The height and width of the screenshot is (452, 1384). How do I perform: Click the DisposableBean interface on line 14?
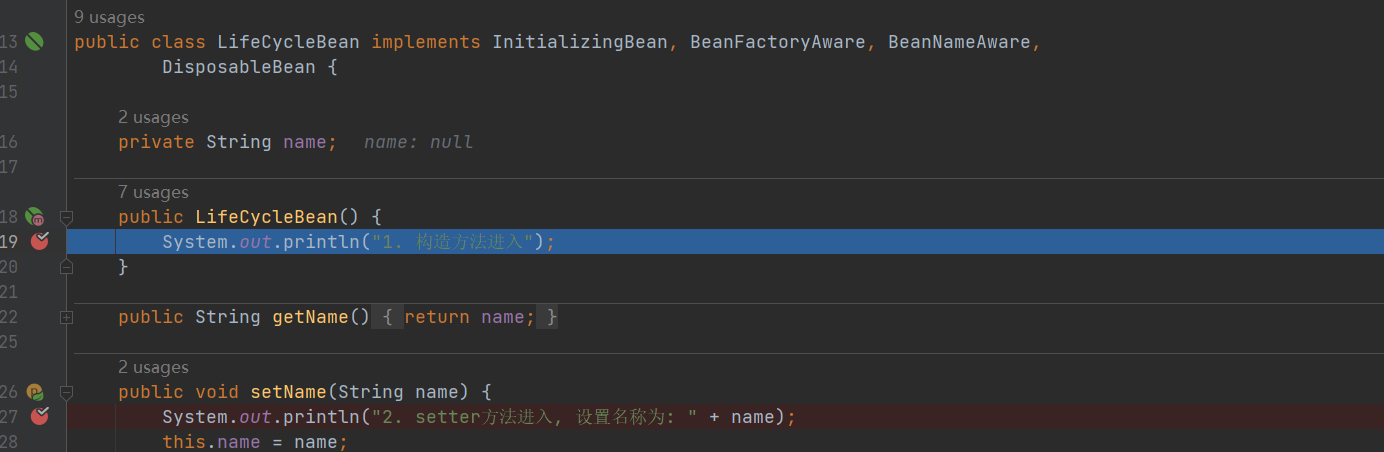point(238,67)
